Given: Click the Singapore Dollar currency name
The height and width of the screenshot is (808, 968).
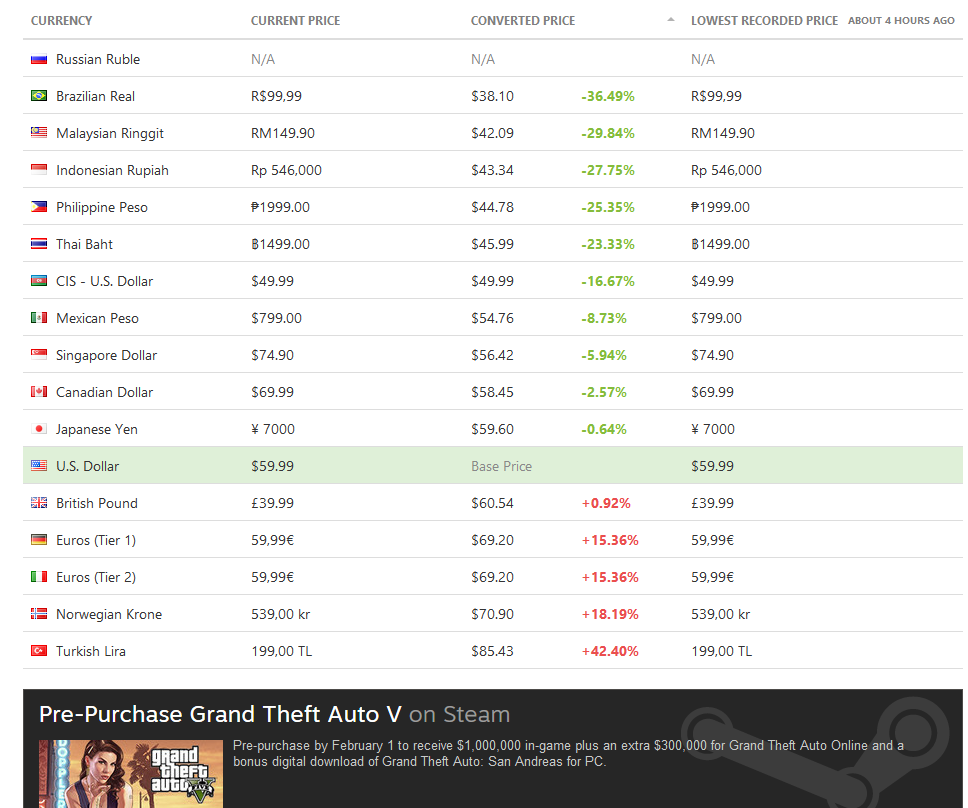Looking at the screenshot, I should tap(106, 356).
